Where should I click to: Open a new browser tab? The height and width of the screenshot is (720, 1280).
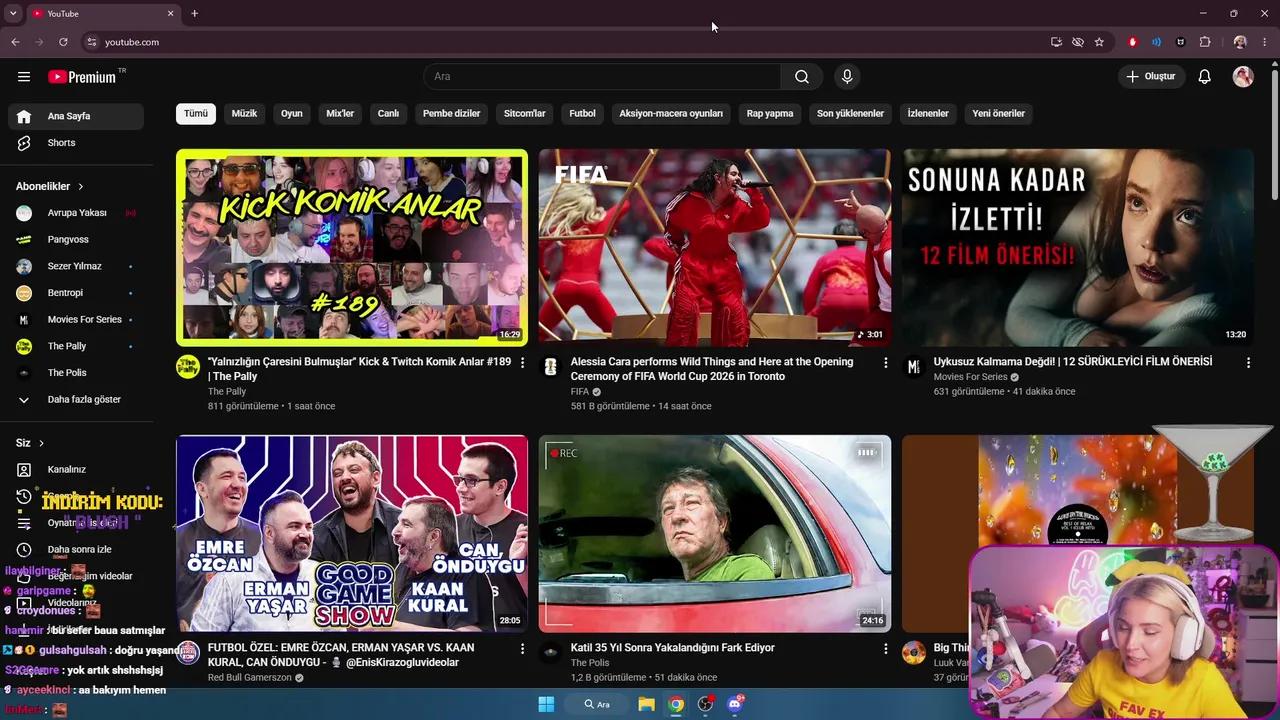point(194,13)
